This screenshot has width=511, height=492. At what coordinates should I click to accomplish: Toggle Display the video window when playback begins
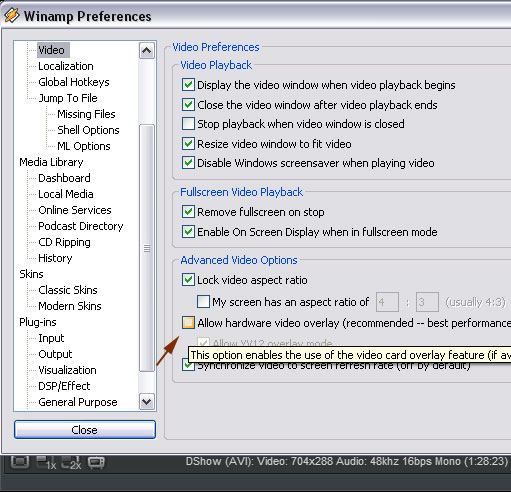[x=188, y=85]
